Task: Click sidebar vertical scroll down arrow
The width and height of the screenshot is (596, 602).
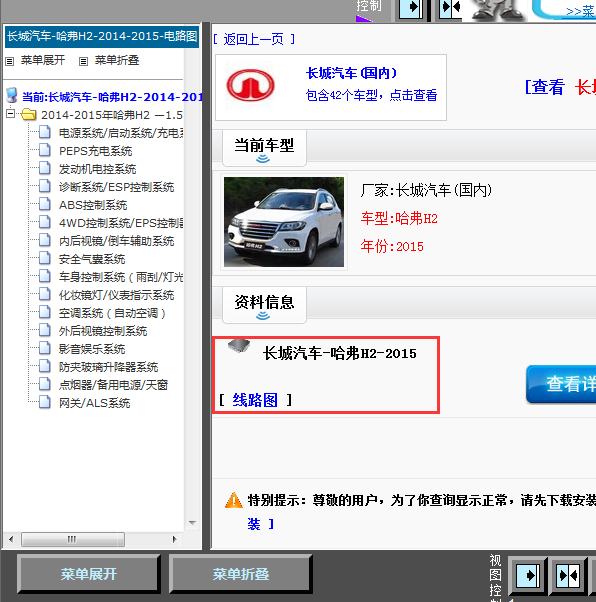Action: click(192, 523)
